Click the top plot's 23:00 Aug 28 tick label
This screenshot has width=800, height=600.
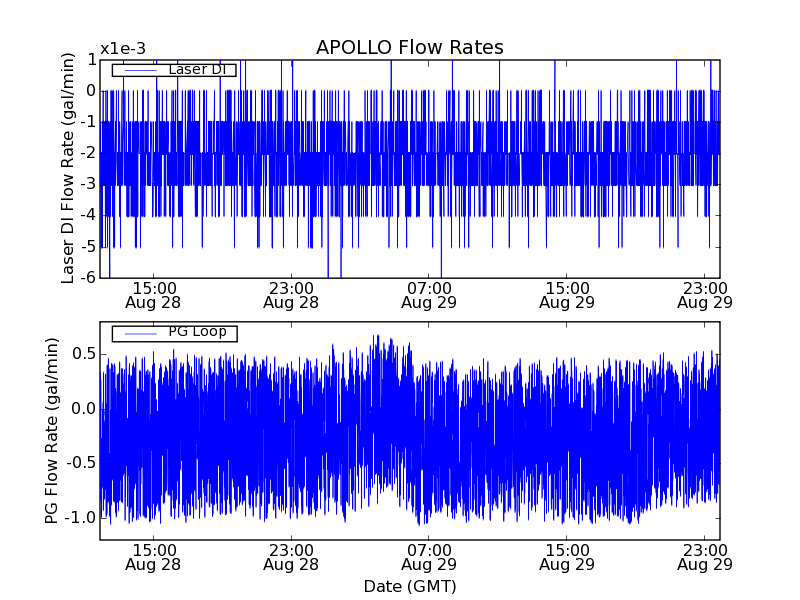pyautogui.click(x=291, y=295)
